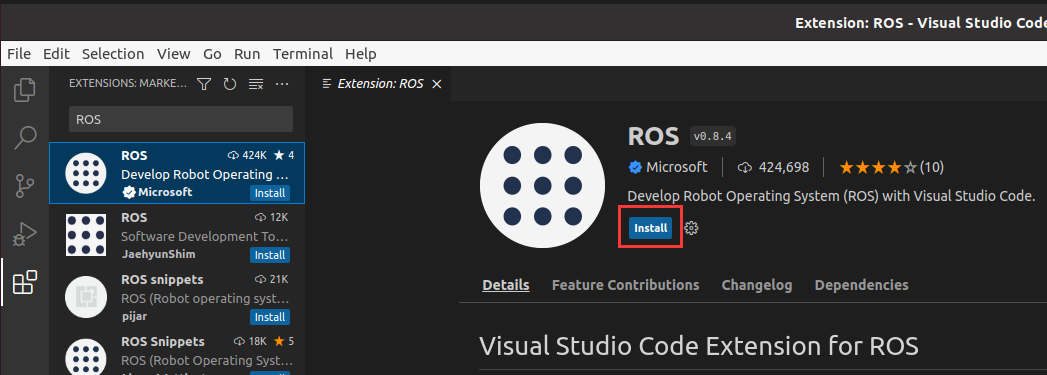Screen dimensions: 1047x375
Task: Open the Terminal menu
Action: [302, 54]
